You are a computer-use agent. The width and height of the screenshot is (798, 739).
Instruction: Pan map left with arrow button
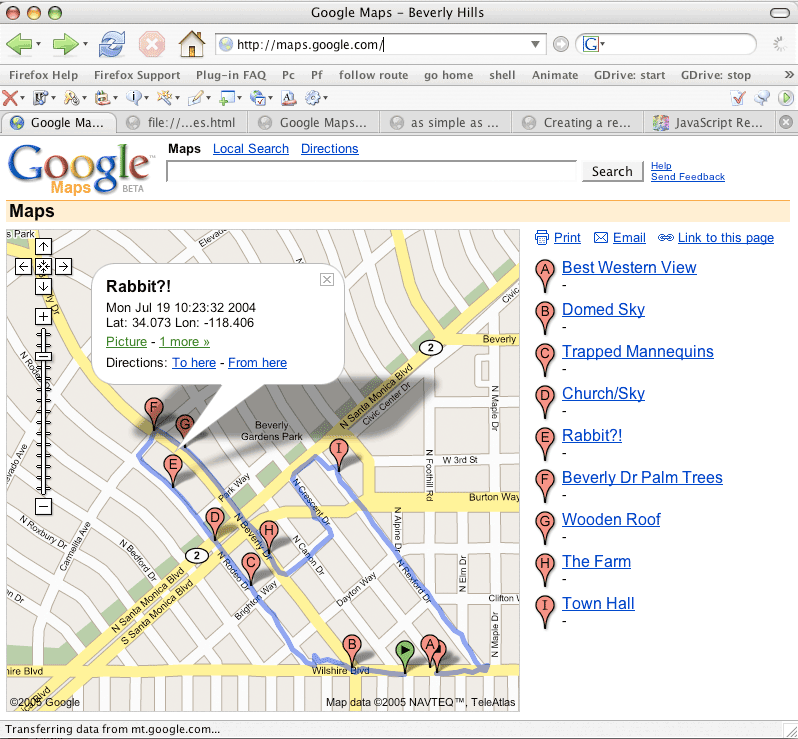point(23,266)
